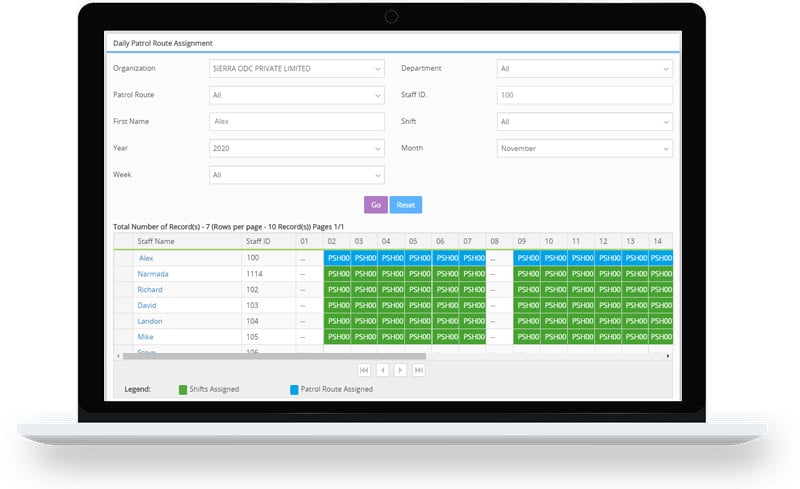Image resolution: width=800 pixels, height=489 pixels.
Task: Focus the Staff ID input field
Action: pos(584,95)
